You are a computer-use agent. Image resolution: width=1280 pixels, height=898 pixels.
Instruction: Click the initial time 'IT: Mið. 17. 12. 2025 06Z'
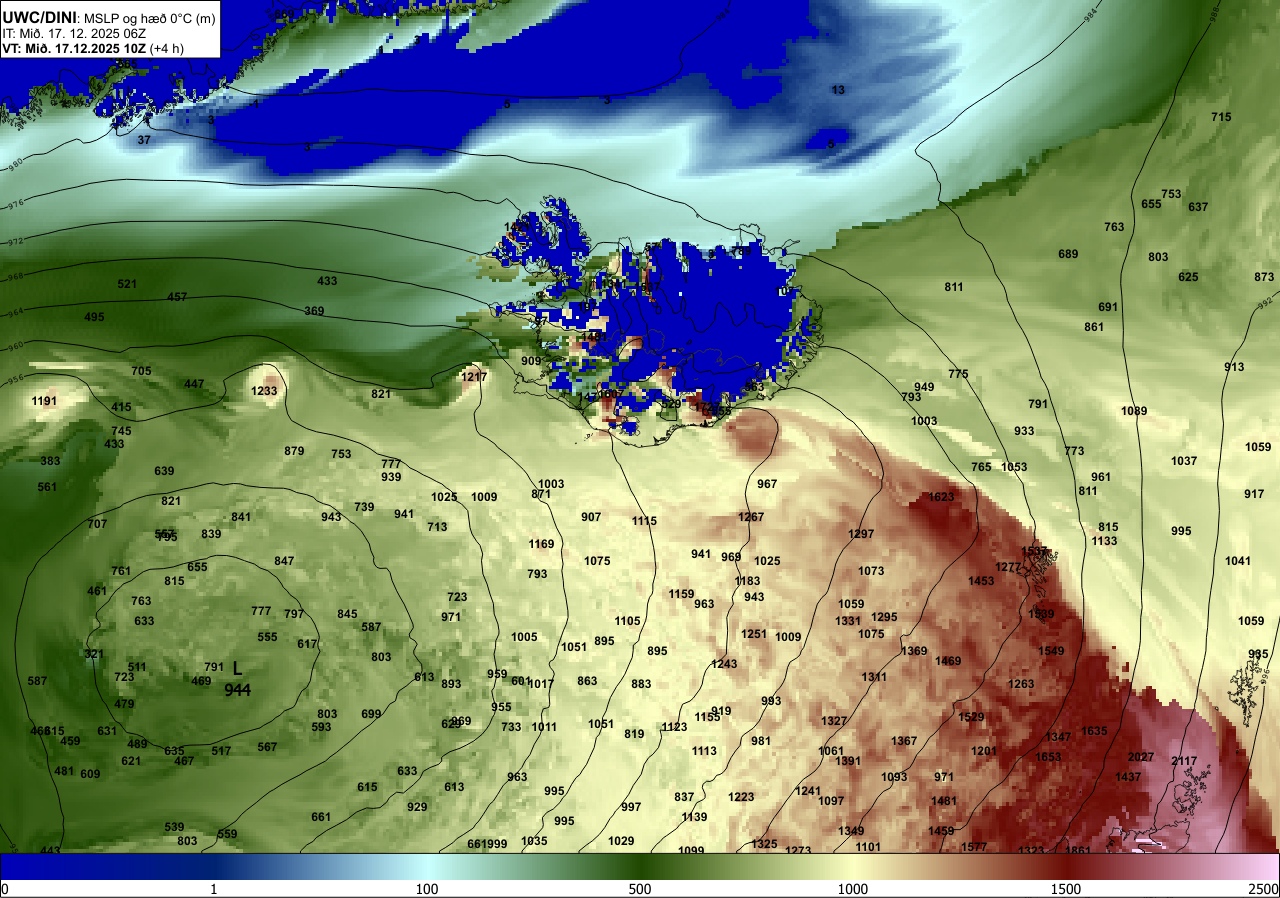[73, 32]
